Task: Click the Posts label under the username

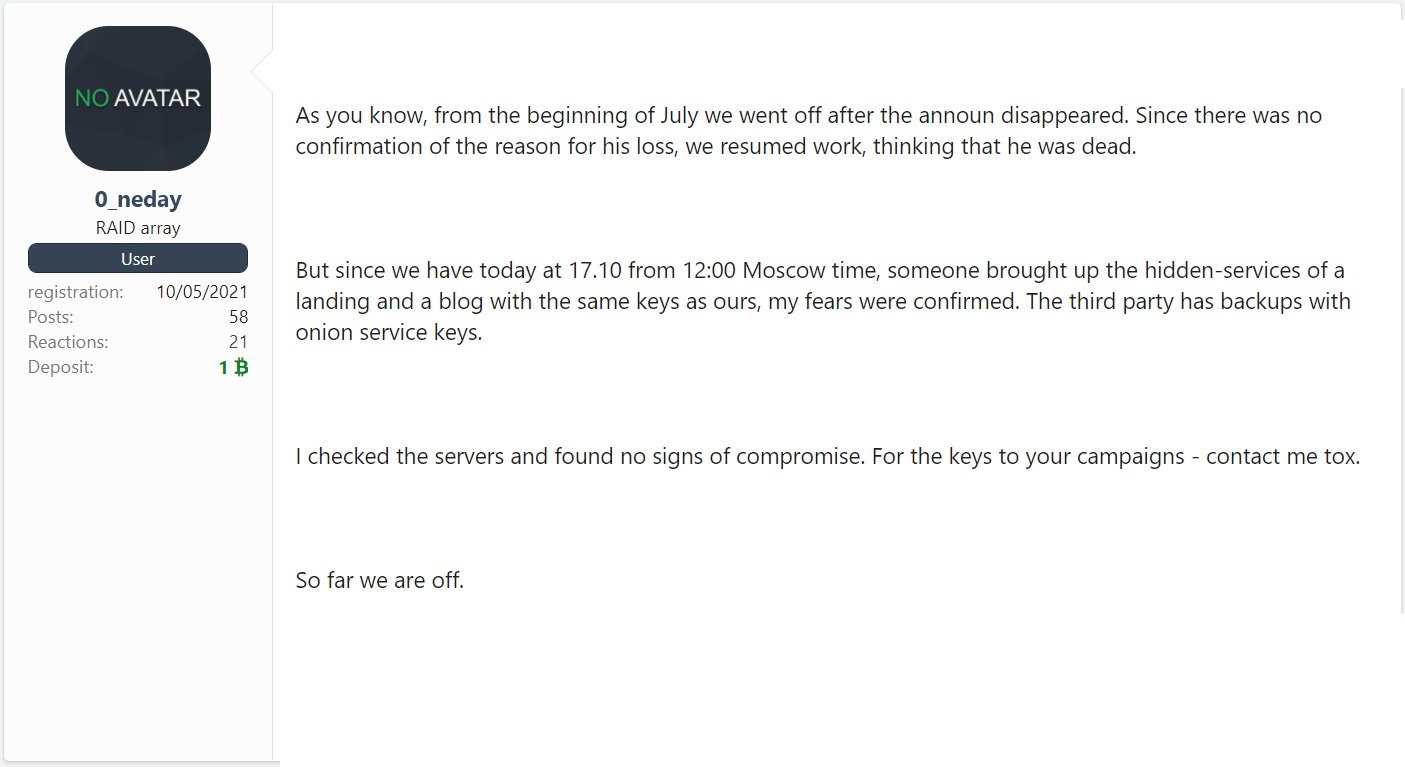Action: [52, 317]
